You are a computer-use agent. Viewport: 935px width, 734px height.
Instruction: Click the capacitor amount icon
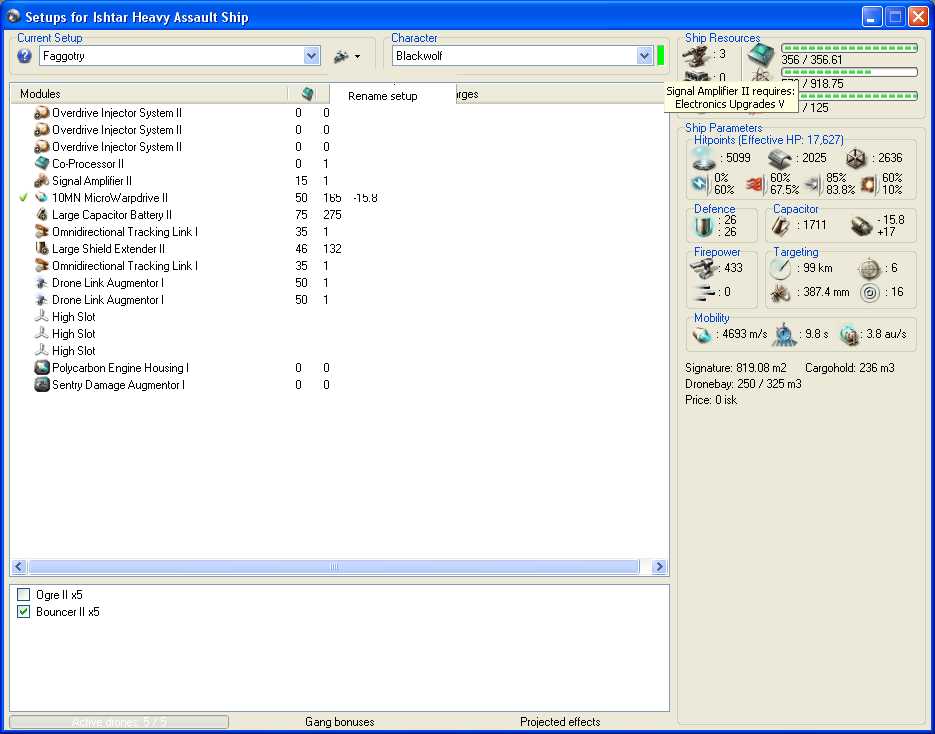tap(781, 225)
